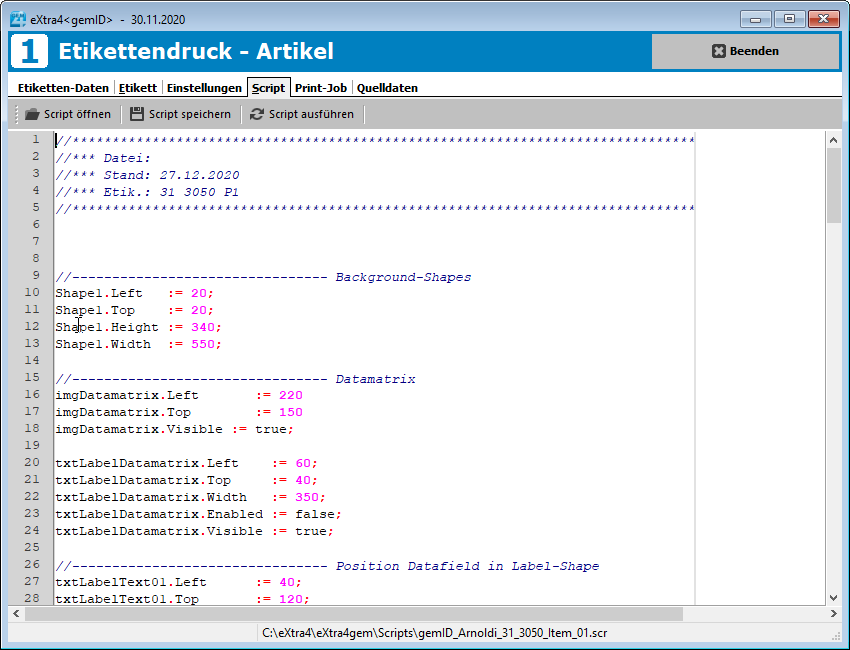View the Quelldaten tab
Image resolution: width=850 pixels, height=650 pixels.
coord(386,87)
